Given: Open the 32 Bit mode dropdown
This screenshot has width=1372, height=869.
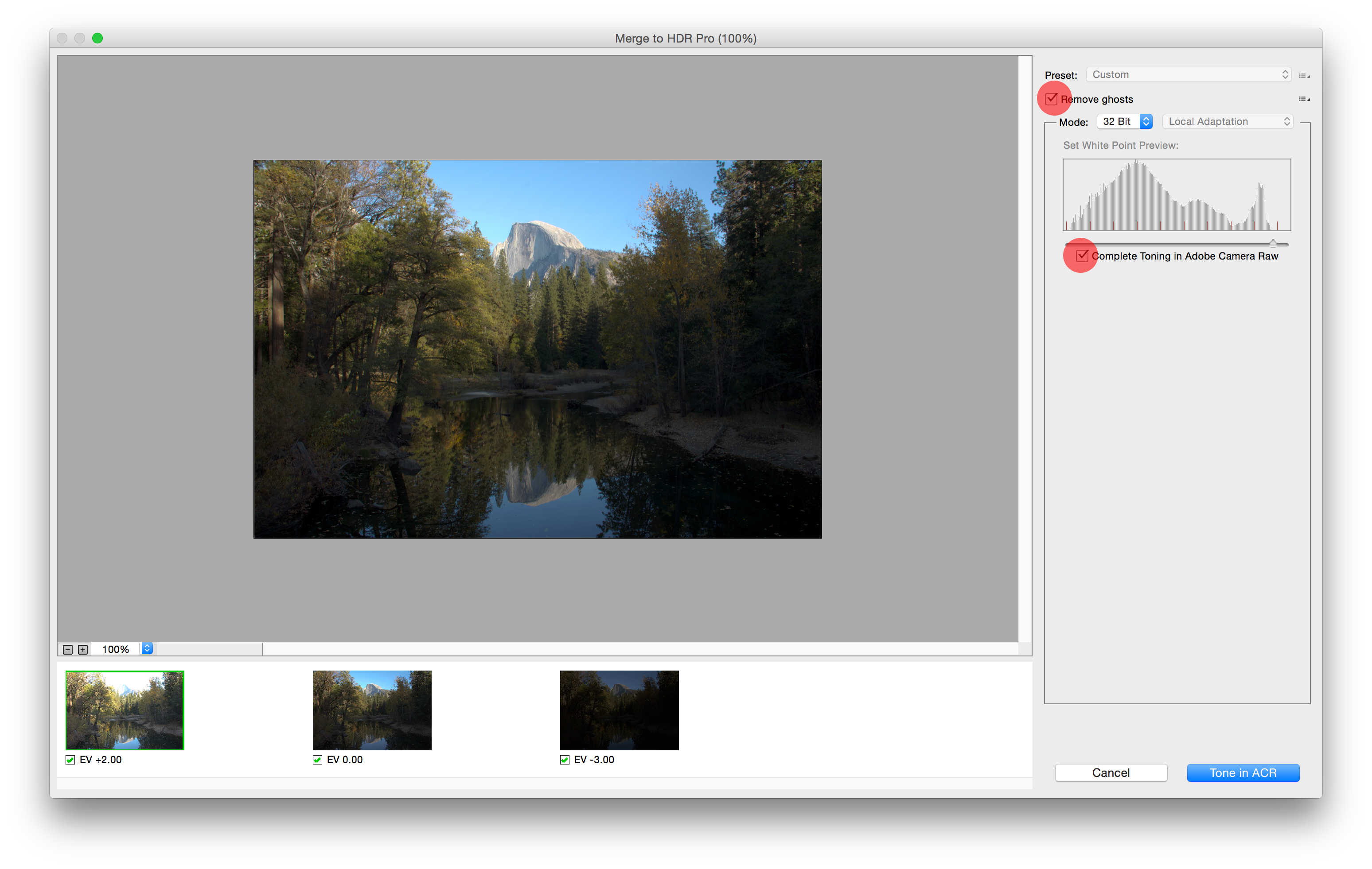Looking at the screenshot, I should 1125,121.
